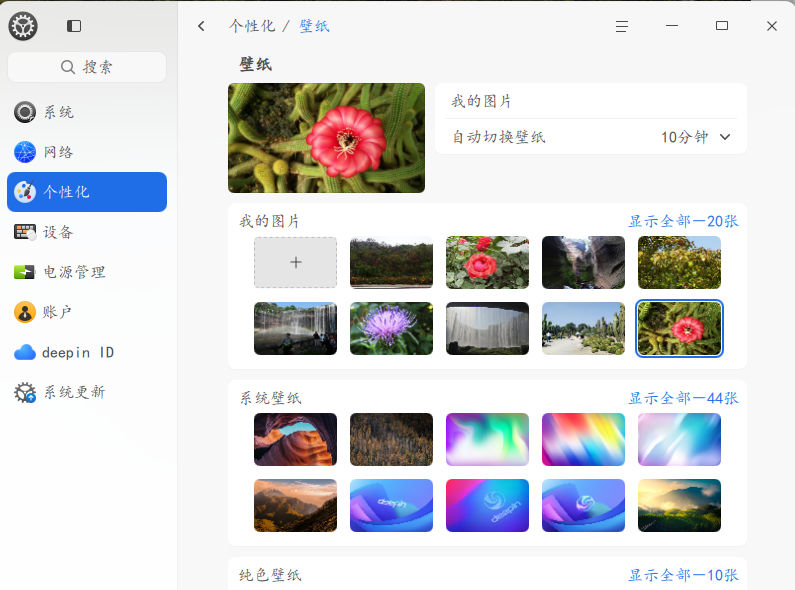Click the 自动切换壁纸 chevron arrow
Viewport: 795px width, 590px height.
[725, 137]
